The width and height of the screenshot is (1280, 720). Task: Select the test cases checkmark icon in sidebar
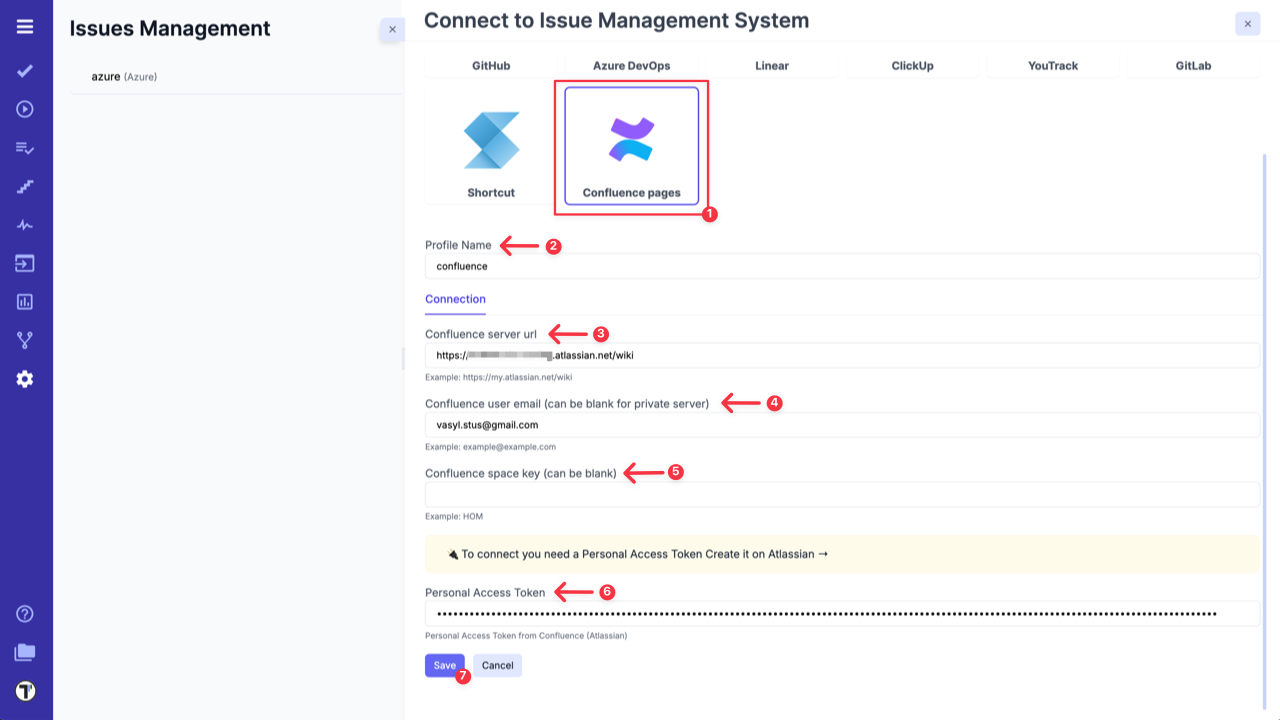point(25,71)
